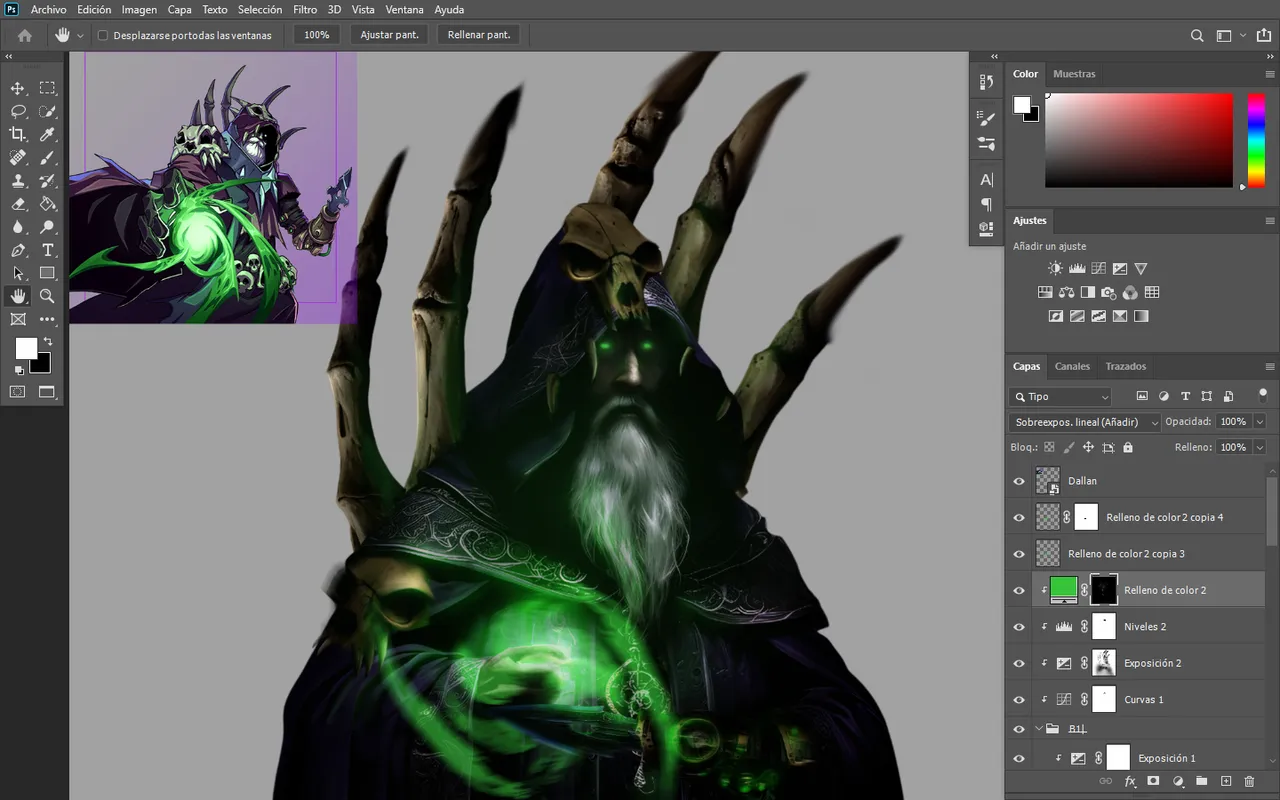
Task: Toggle lock all on the layer
Action: (1128, 447)
